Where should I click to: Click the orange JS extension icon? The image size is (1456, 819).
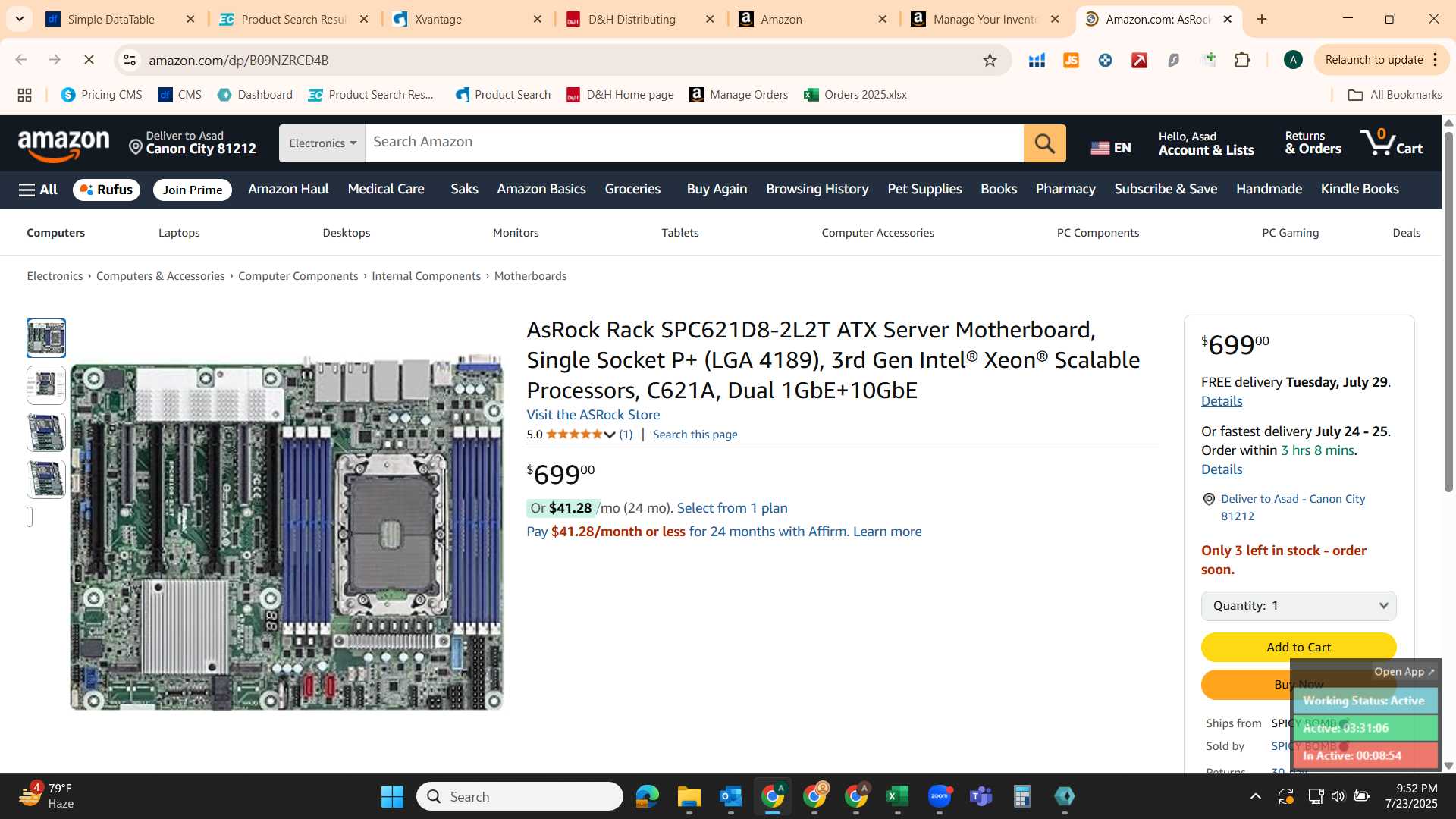pos(1071,60)
